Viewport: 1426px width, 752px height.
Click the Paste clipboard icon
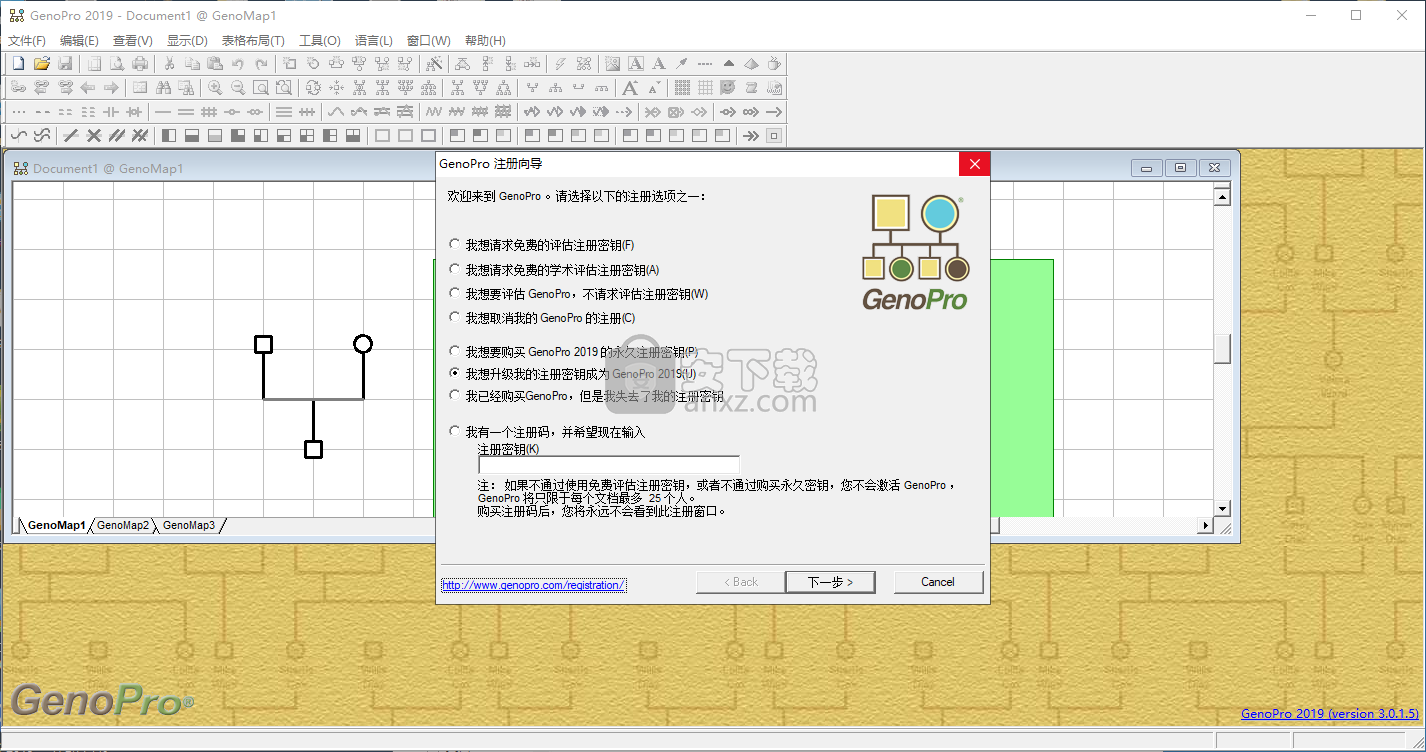tap(215, 63)
